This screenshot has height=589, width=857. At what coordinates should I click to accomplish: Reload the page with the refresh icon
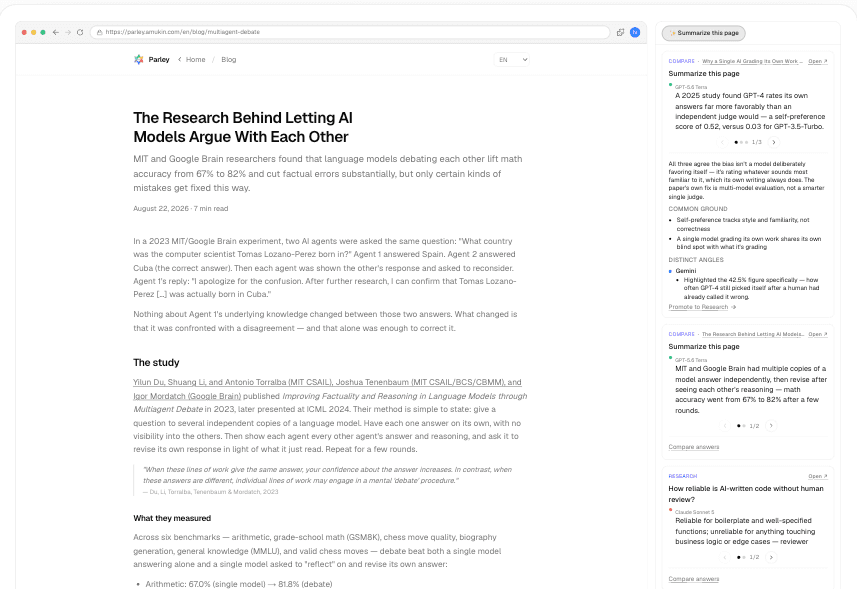coord(80,32)
